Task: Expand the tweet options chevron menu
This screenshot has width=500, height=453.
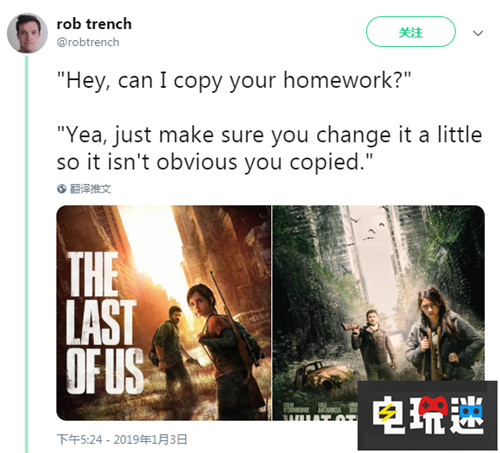Action: point(478,33)
